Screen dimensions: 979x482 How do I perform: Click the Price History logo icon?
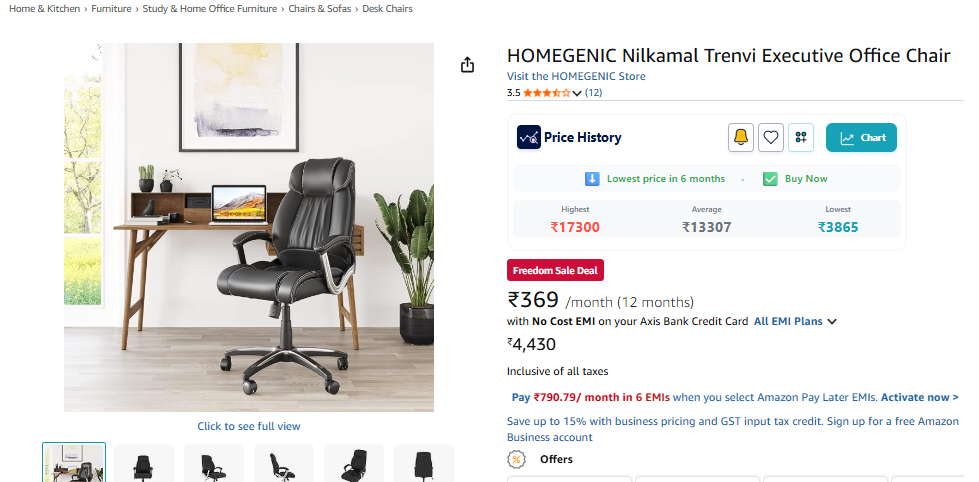pos(529,137)
